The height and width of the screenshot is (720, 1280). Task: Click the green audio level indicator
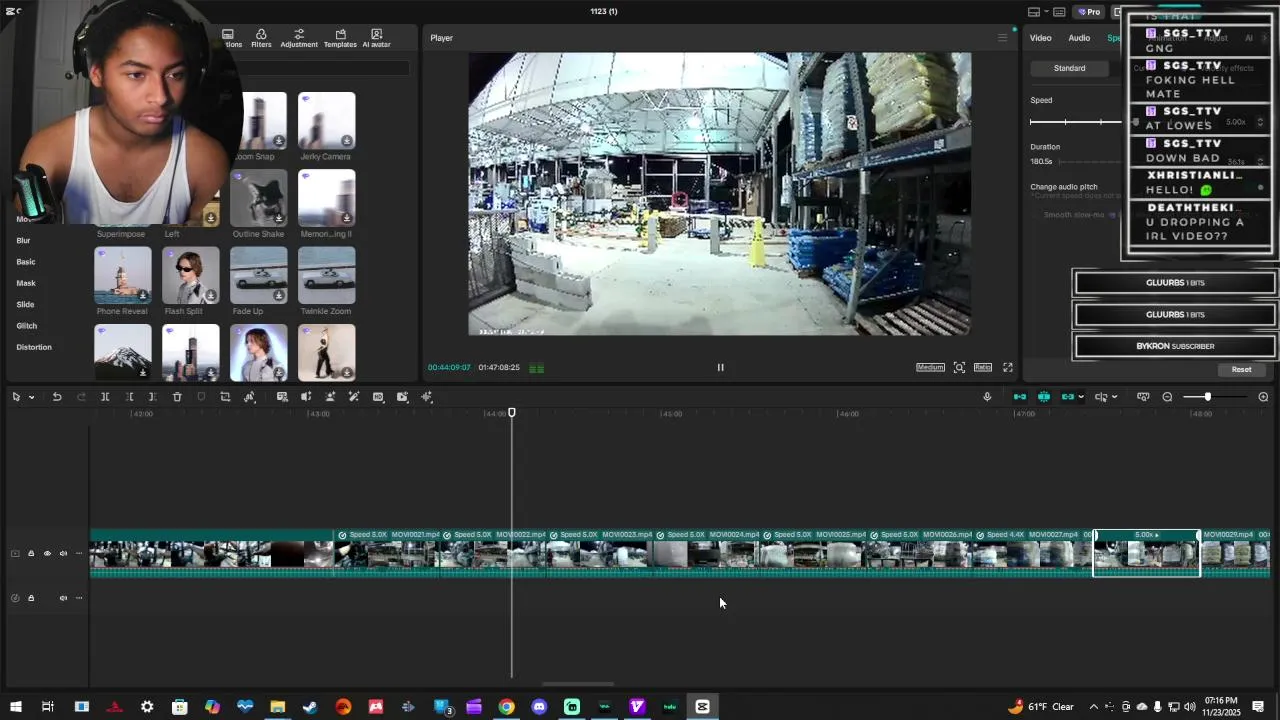coord(536,368)
